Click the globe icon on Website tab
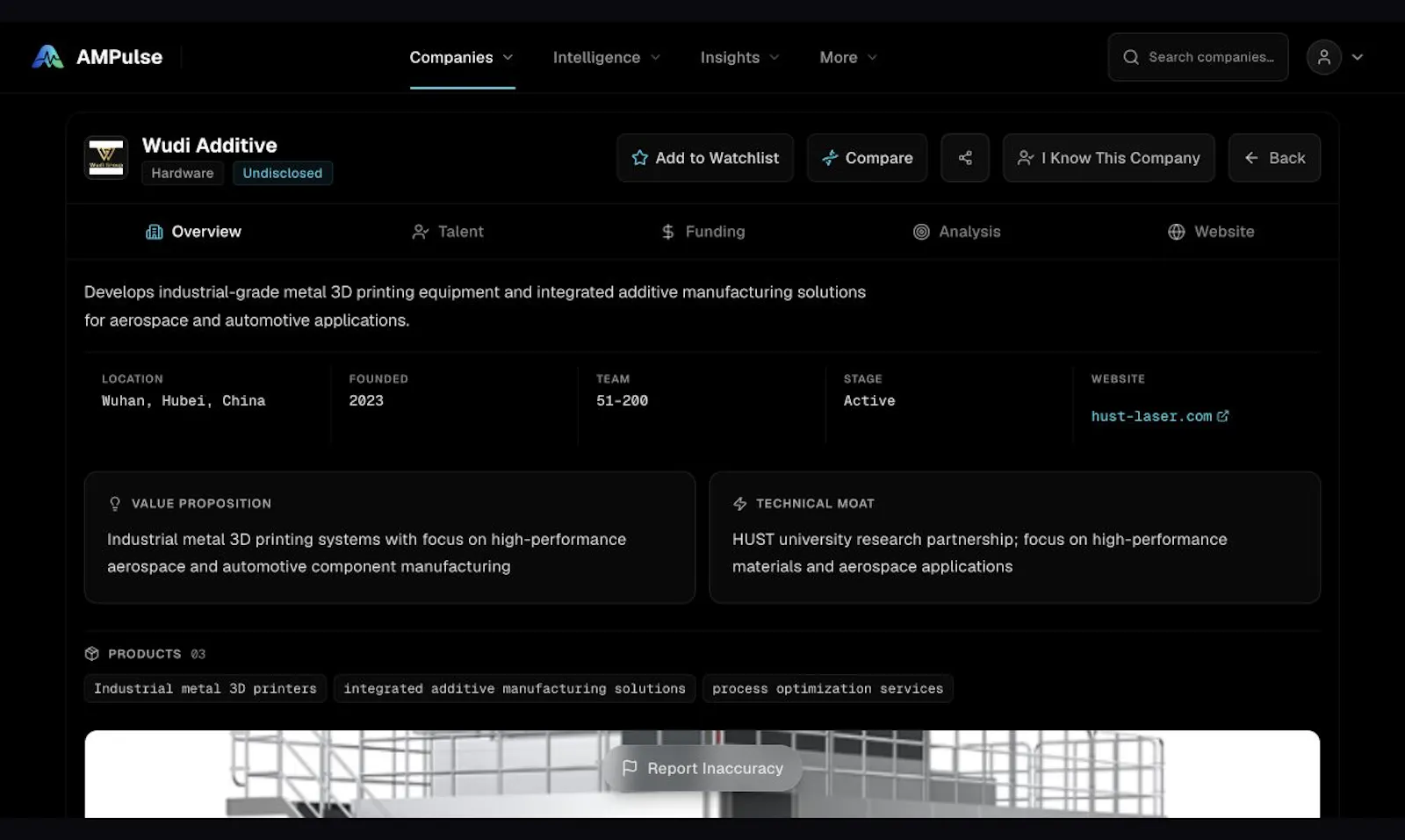Viewport: 1405px width, 840px height. pyautogui.click(x=1177, y=232)
